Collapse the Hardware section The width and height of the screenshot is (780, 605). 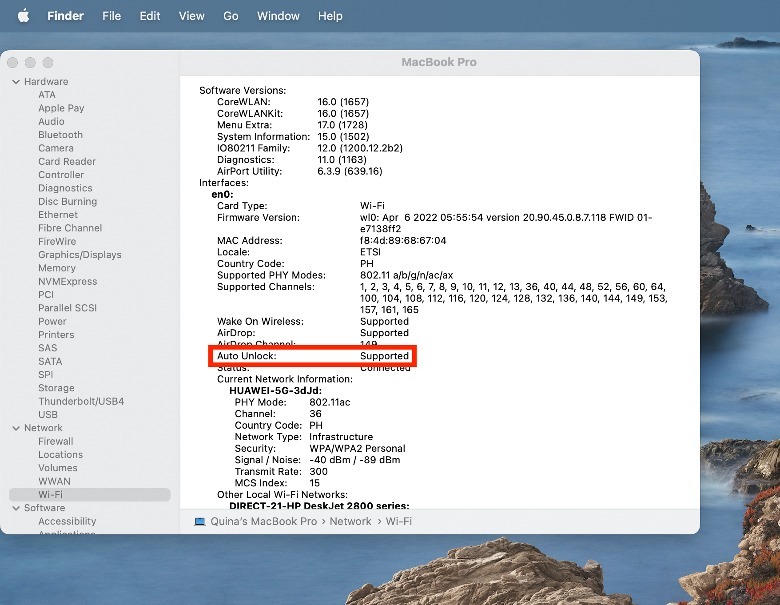(15, 82)
